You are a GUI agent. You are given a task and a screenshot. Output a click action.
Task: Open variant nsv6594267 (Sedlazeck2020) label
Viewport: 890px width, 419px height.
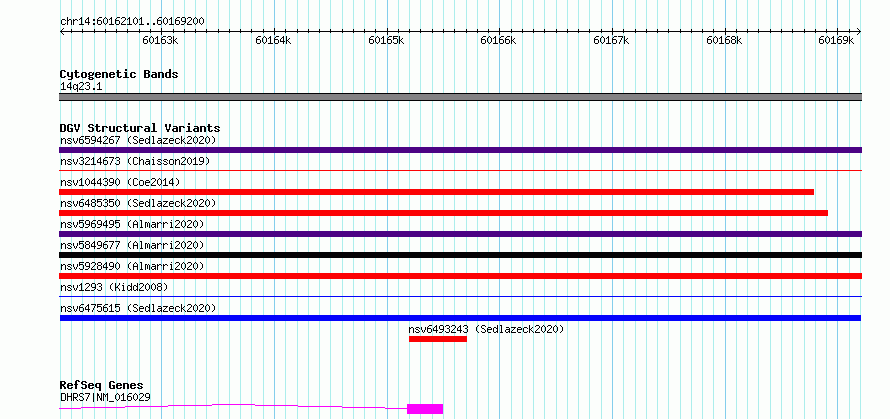(x=138, y=140)
